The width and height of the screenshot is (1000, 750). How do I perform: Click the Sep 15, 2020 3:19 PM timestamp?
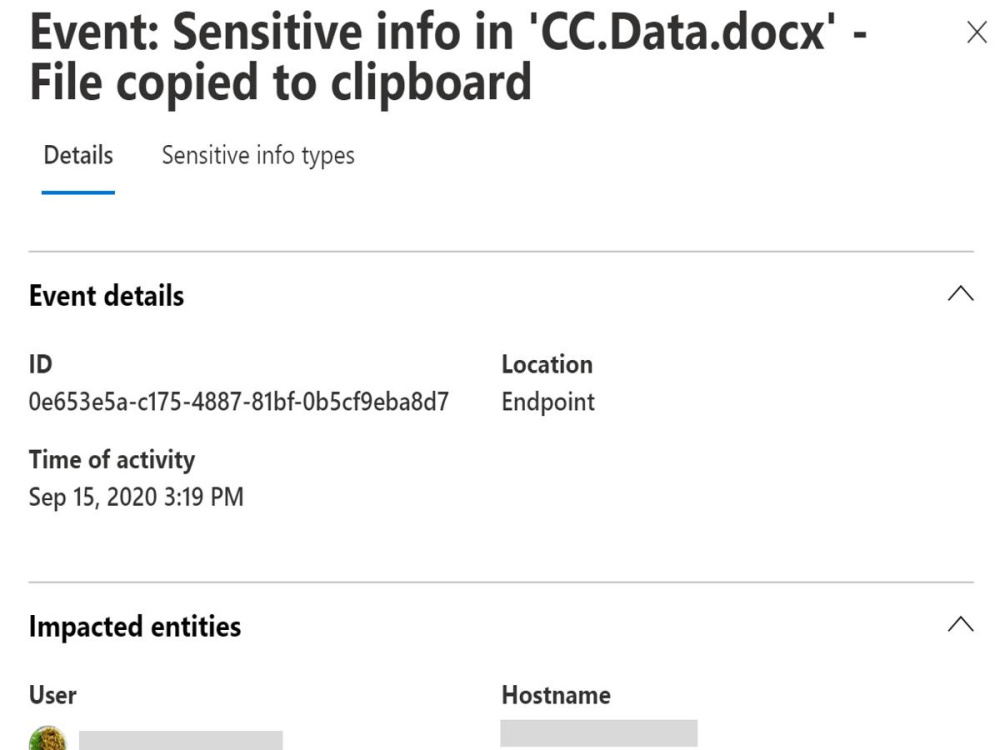click(136, 497)
